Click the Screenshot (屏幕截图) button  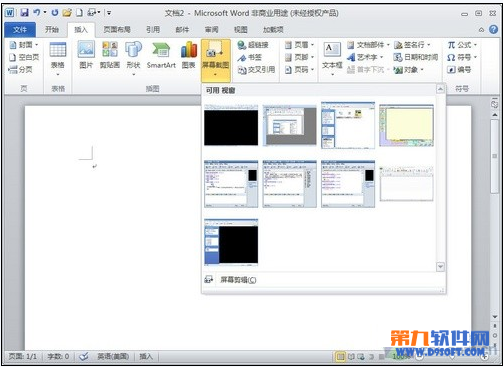pos(216,60)
